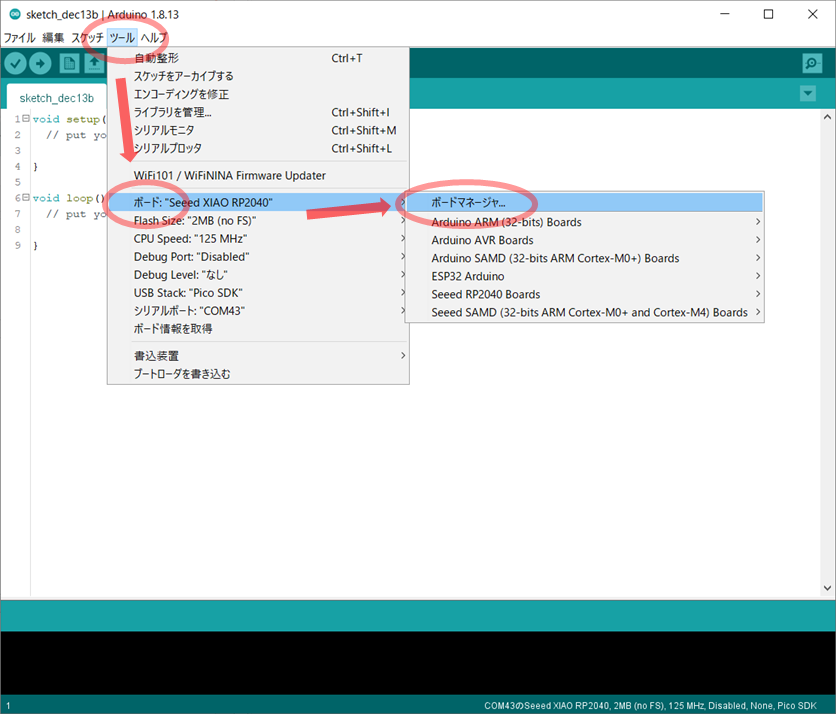Screen dimensions: 836x714
Task: Select the sketch_dec13b tab
Action: tap(57, 98)
